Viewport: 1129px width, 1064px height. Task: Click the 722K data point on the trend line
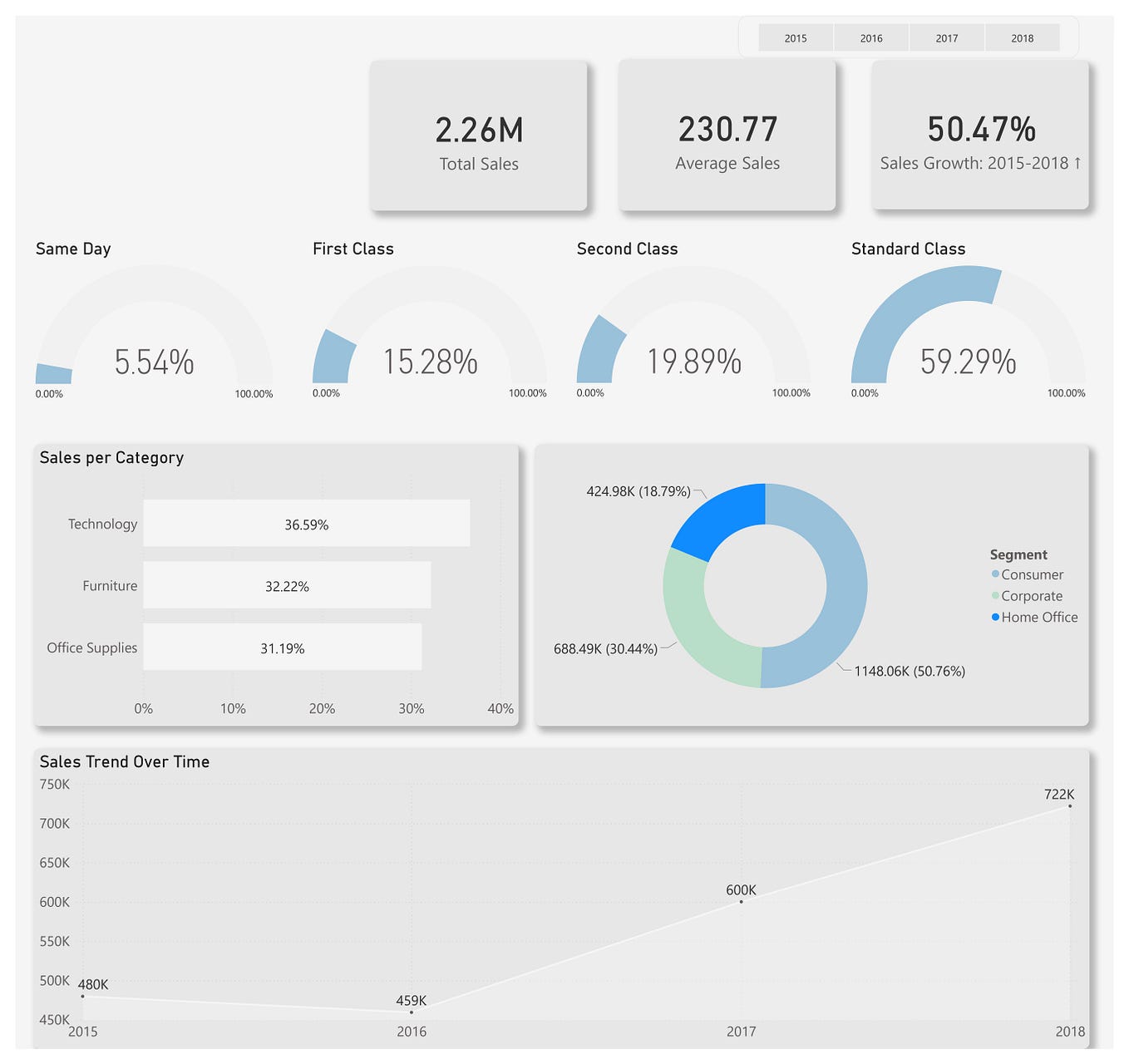click(1072, 805)
